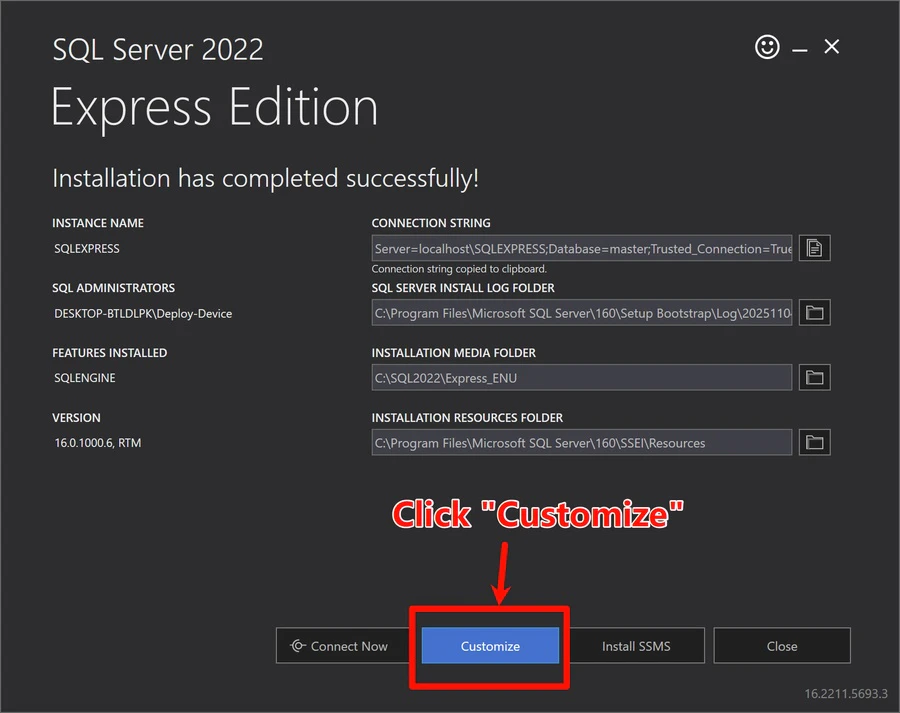This screenshot has height=713, width=900.
Task: Select the version 16.0.1000.6, RTM text
Action: coord(98,443)
